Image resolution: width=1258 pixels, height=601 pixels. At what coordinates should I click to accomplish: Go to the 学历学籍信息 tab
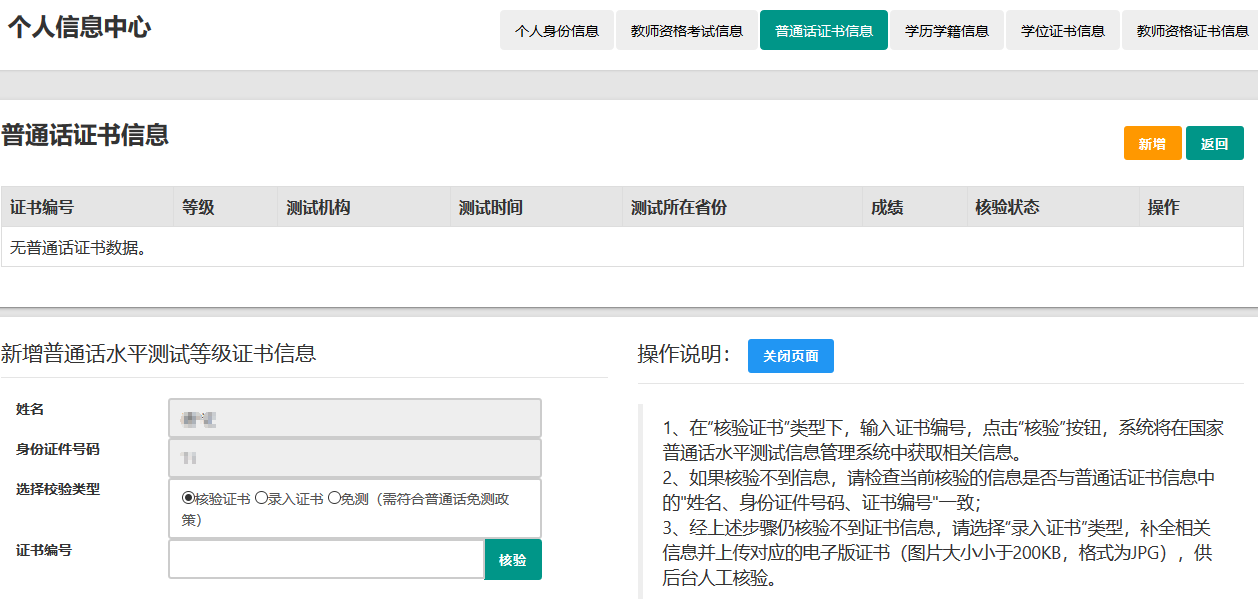pyautogui.click(x=946, y=30)
